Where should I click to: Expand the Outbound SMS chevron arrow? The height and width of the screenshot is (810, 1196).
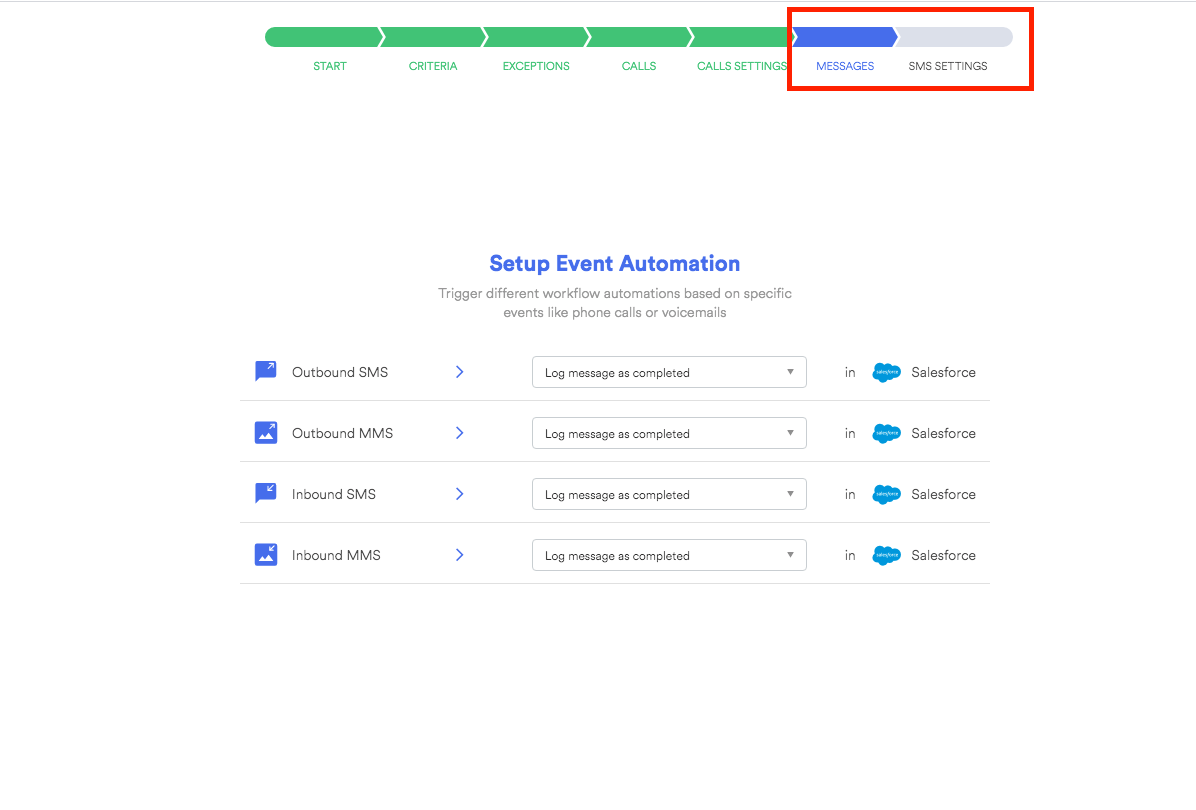click(x=459, y=371)
